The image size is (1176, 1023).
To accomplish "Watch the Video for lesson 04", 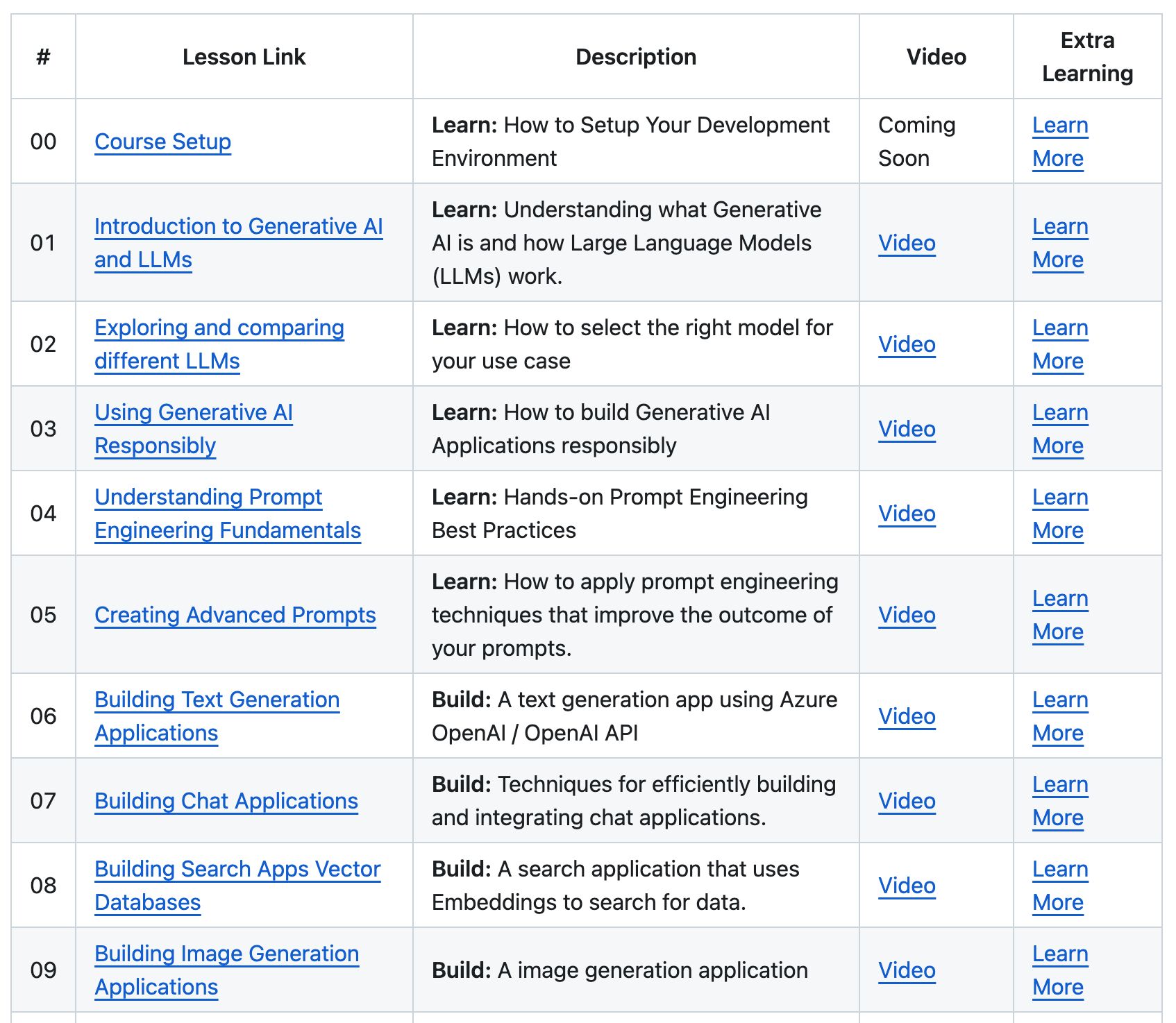I will pyautogui.click(x=907, y=514).
